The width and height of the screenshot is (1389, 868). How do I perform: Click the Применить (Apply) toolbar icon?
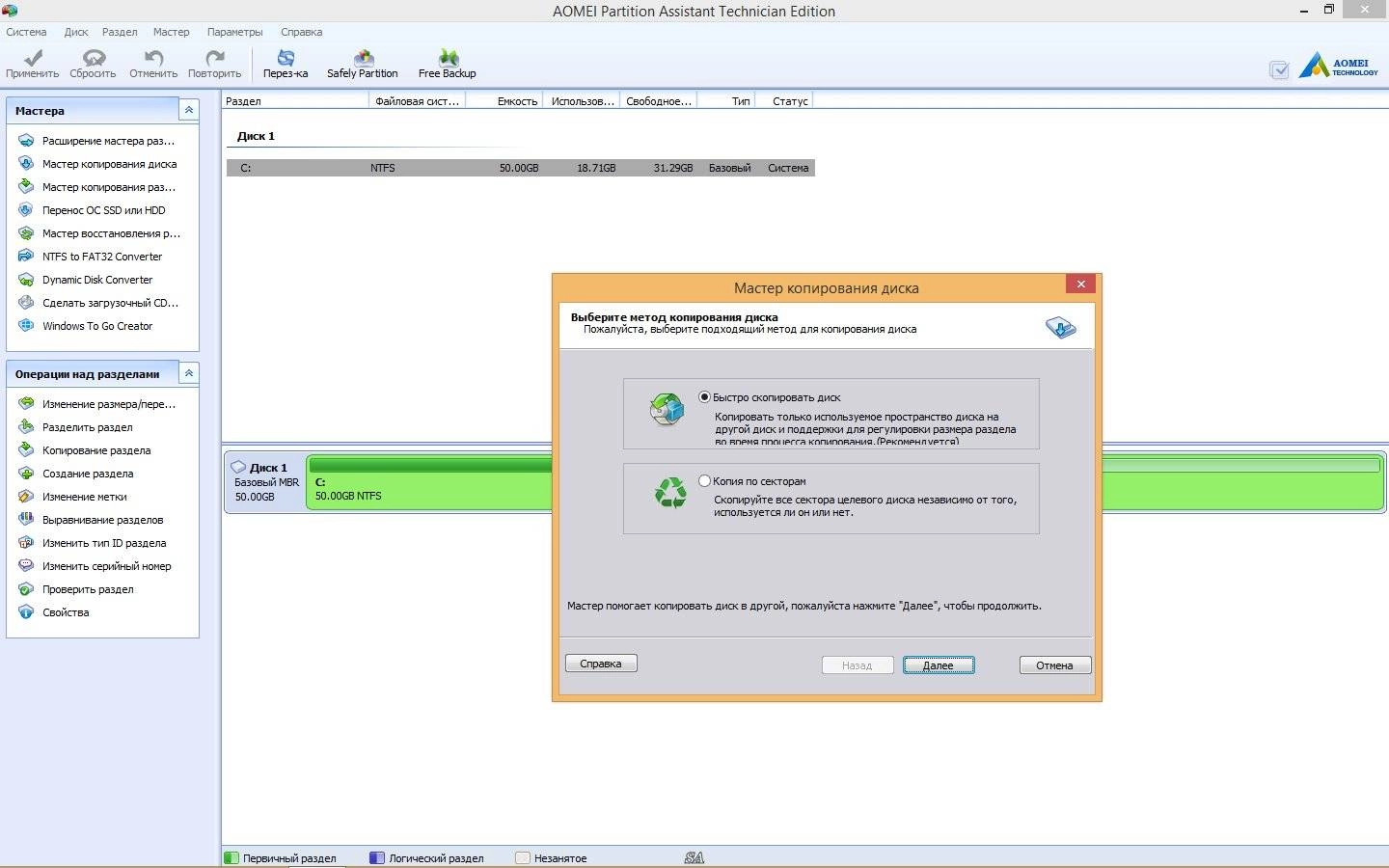32,58
